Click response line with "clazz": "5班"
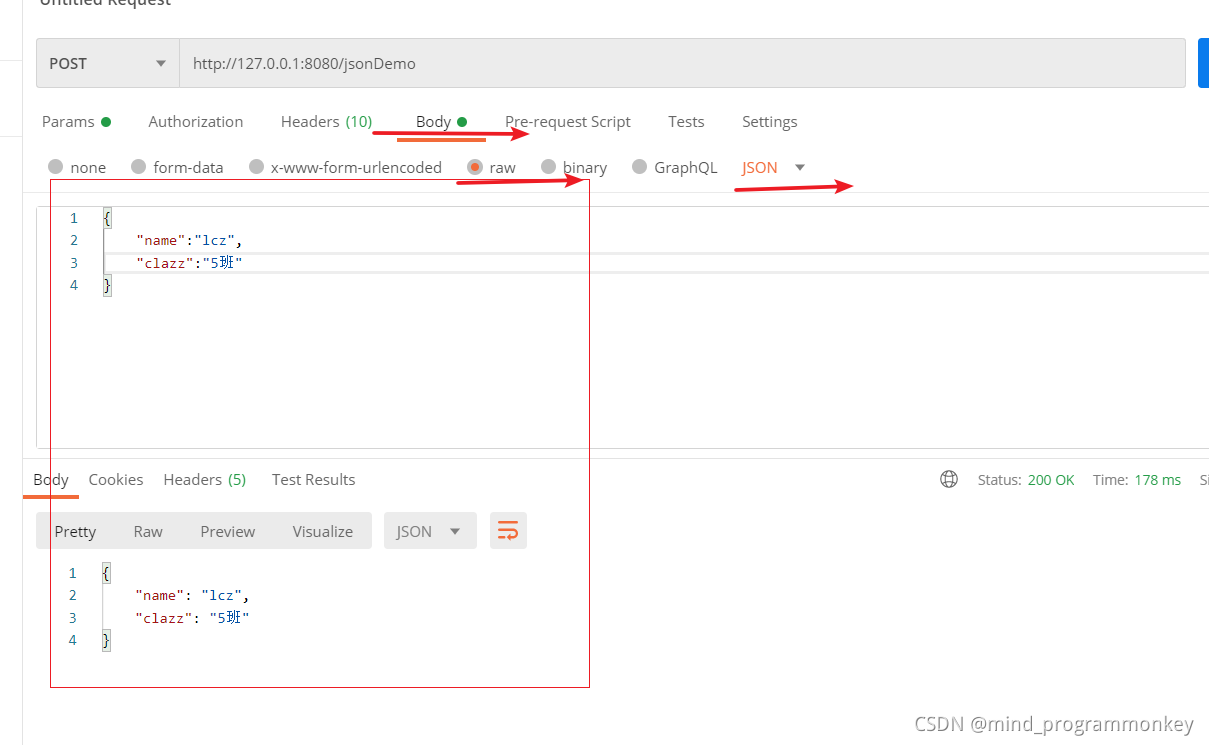The image size is (1209, 745). coord(192,618)
